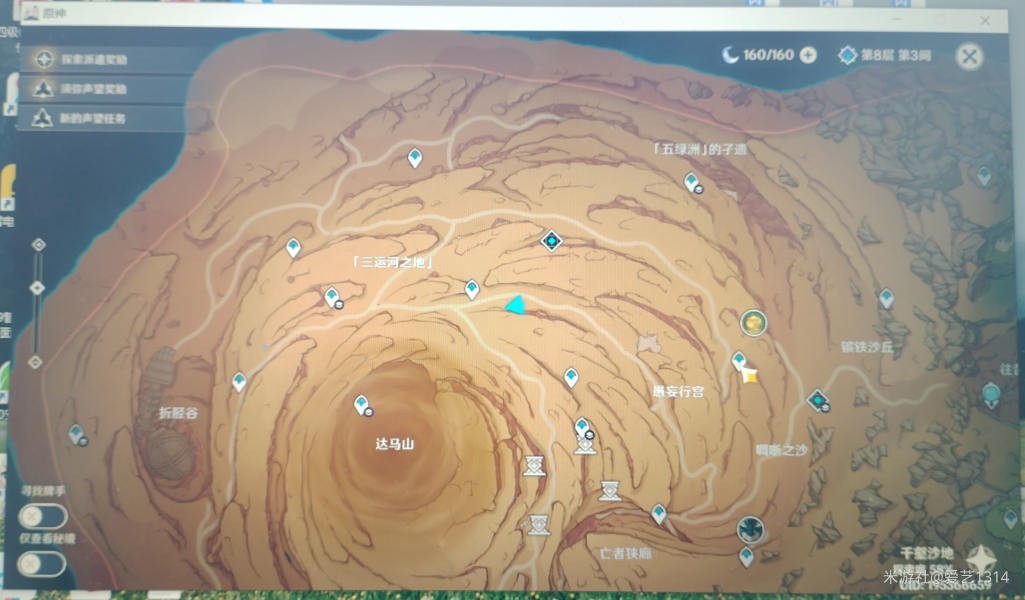
Task: Click the 「三运河之地」 map label
Action: coord(392,262)
